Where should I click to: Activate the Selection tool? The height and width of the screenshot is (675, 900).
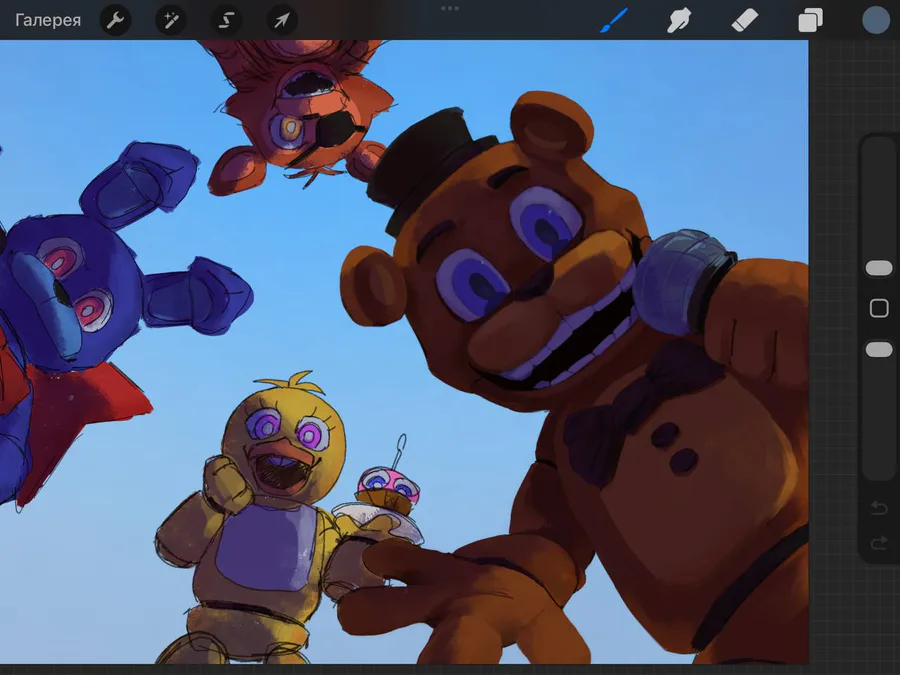[x=226, y=21]
